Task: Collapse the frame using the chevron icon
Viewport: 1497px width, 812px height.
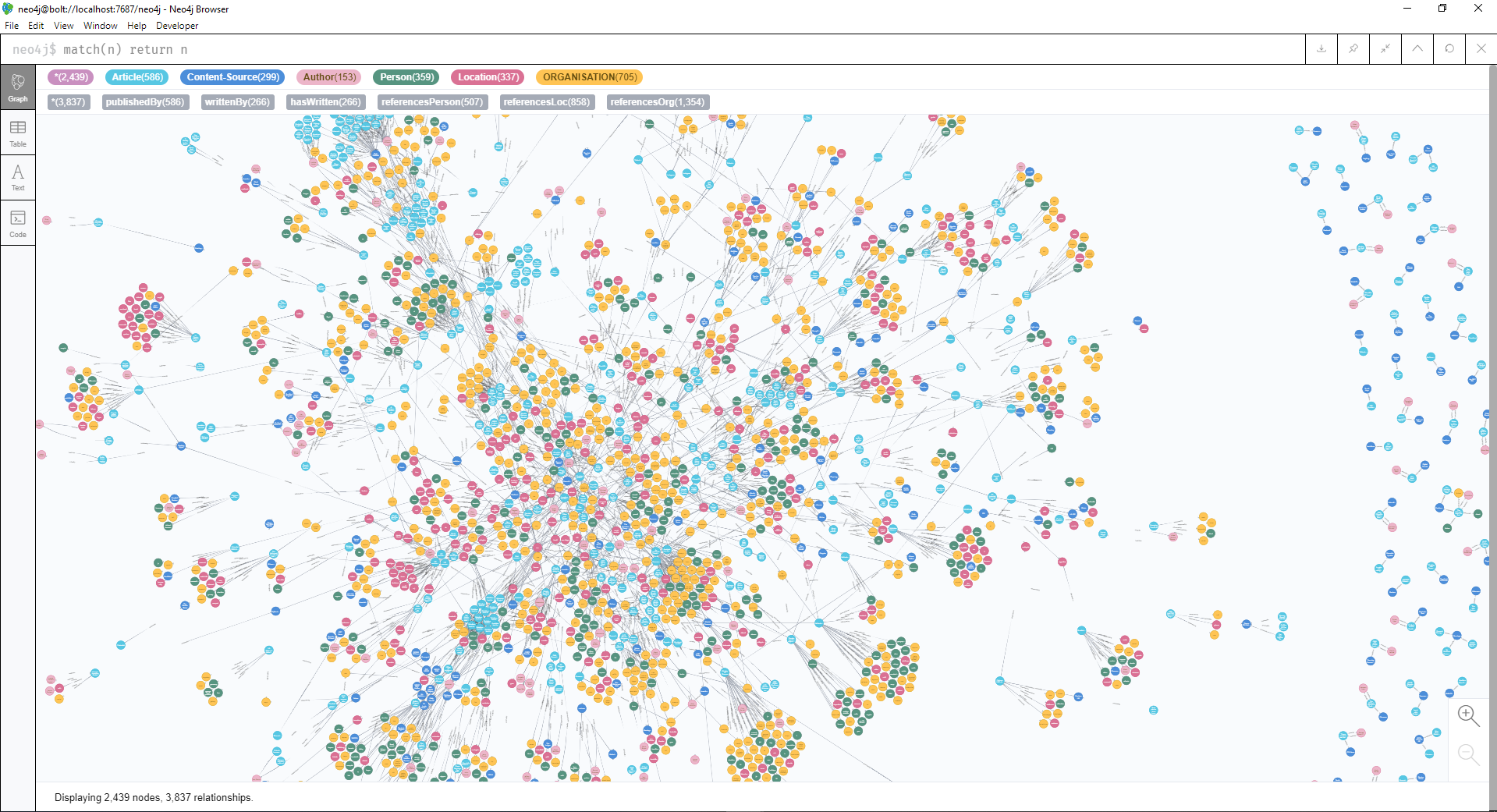Action: coord(1417,48)
